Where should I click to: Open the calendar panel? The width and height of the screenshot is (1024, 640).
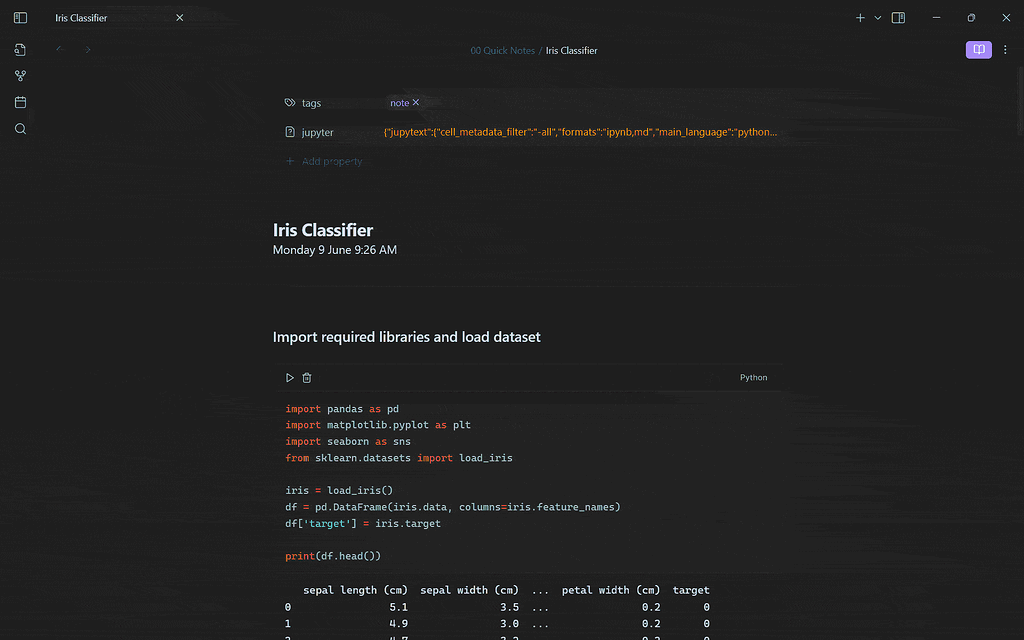(x=20, y=101)
